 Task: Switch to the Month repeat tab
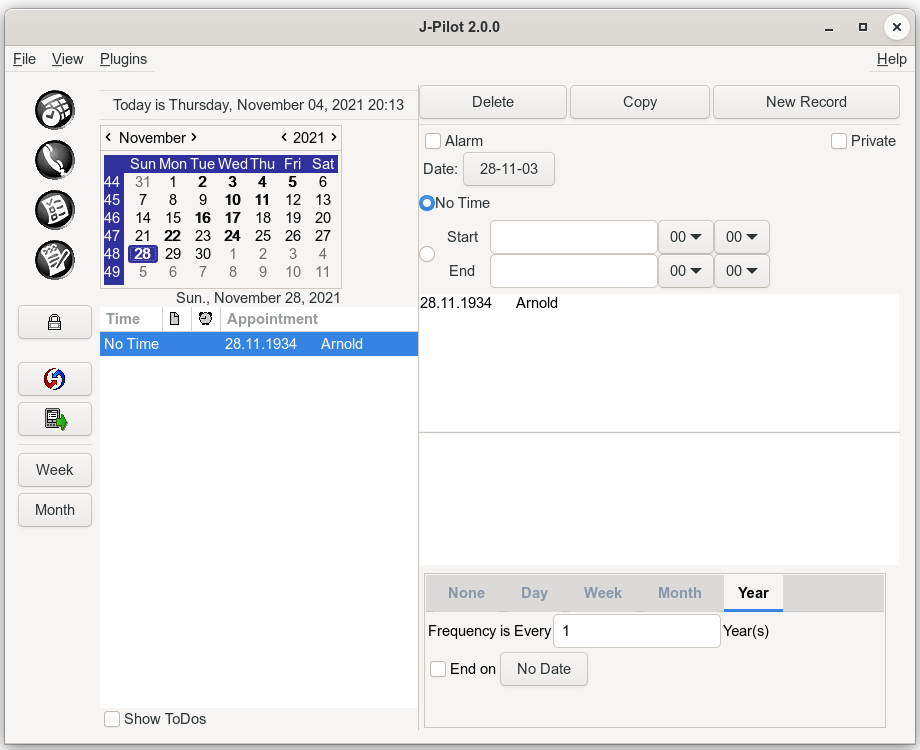pos(679,593)
